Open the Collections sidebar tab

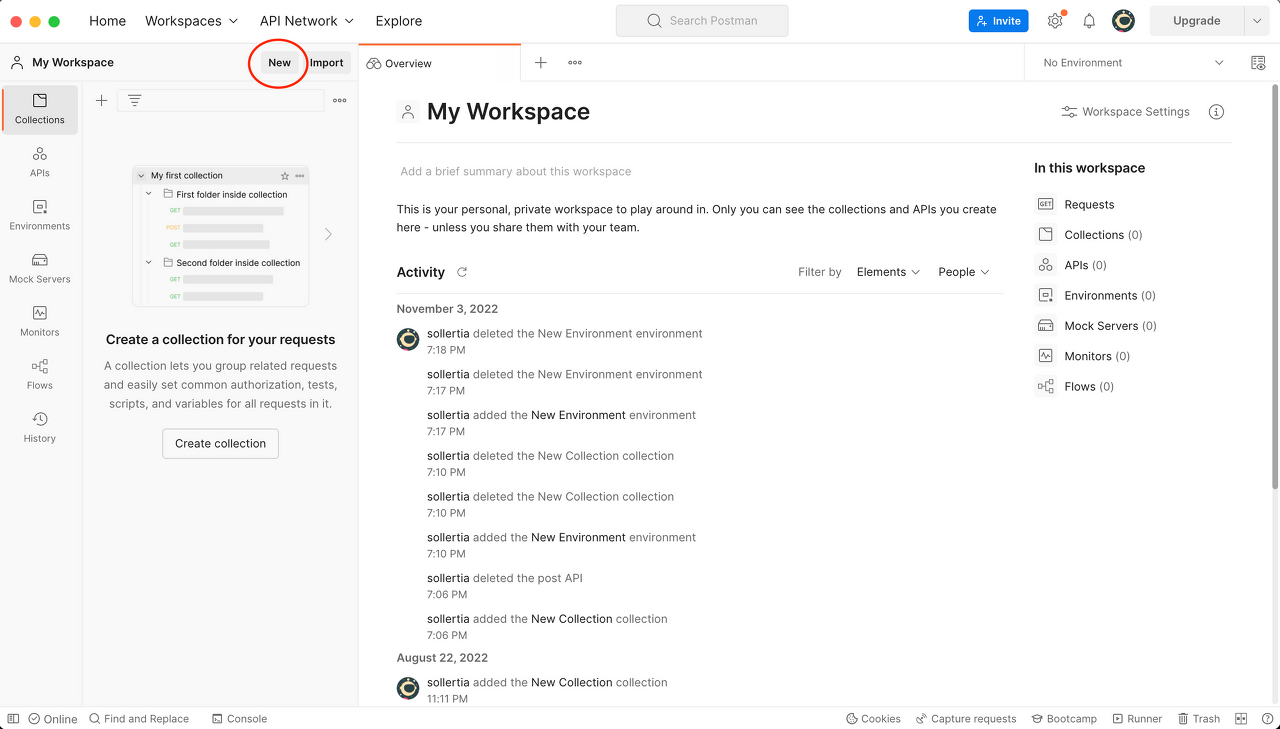pyautogui.click(x=40, y=110)
